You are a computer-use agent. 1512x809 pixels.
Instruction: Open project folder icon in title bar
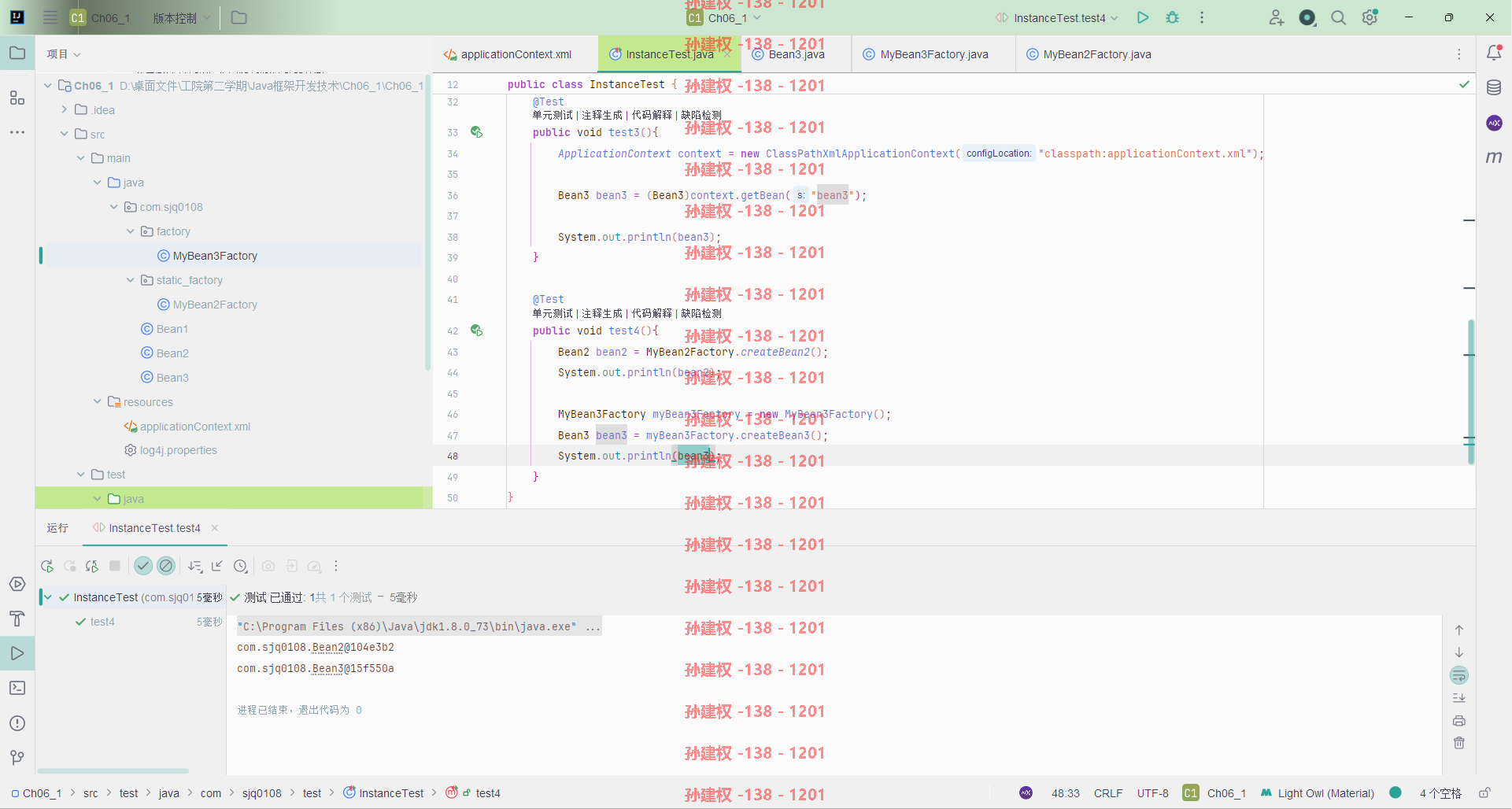coord(239,17)
